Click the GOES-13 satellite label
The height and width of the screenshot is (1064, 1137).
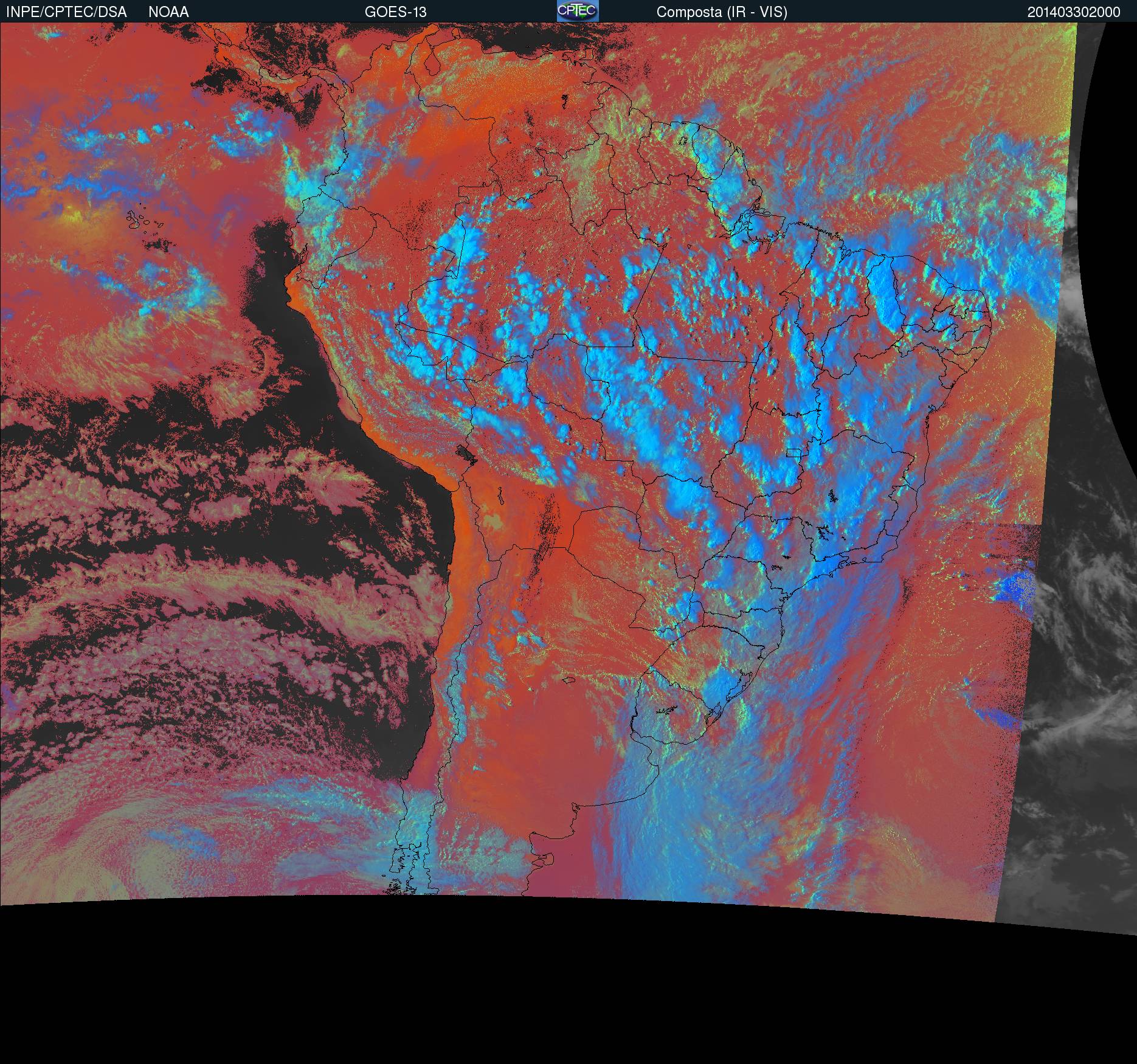396,12
